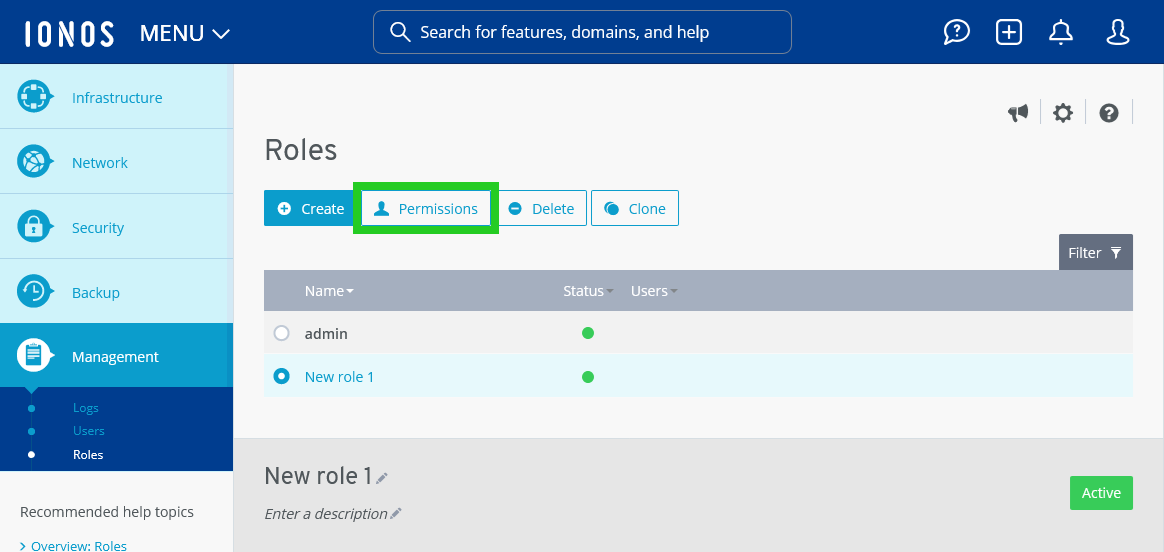Click the admin role name
Image resolution: width=1164 pixels, height=552 pixels.
point(326,333)
